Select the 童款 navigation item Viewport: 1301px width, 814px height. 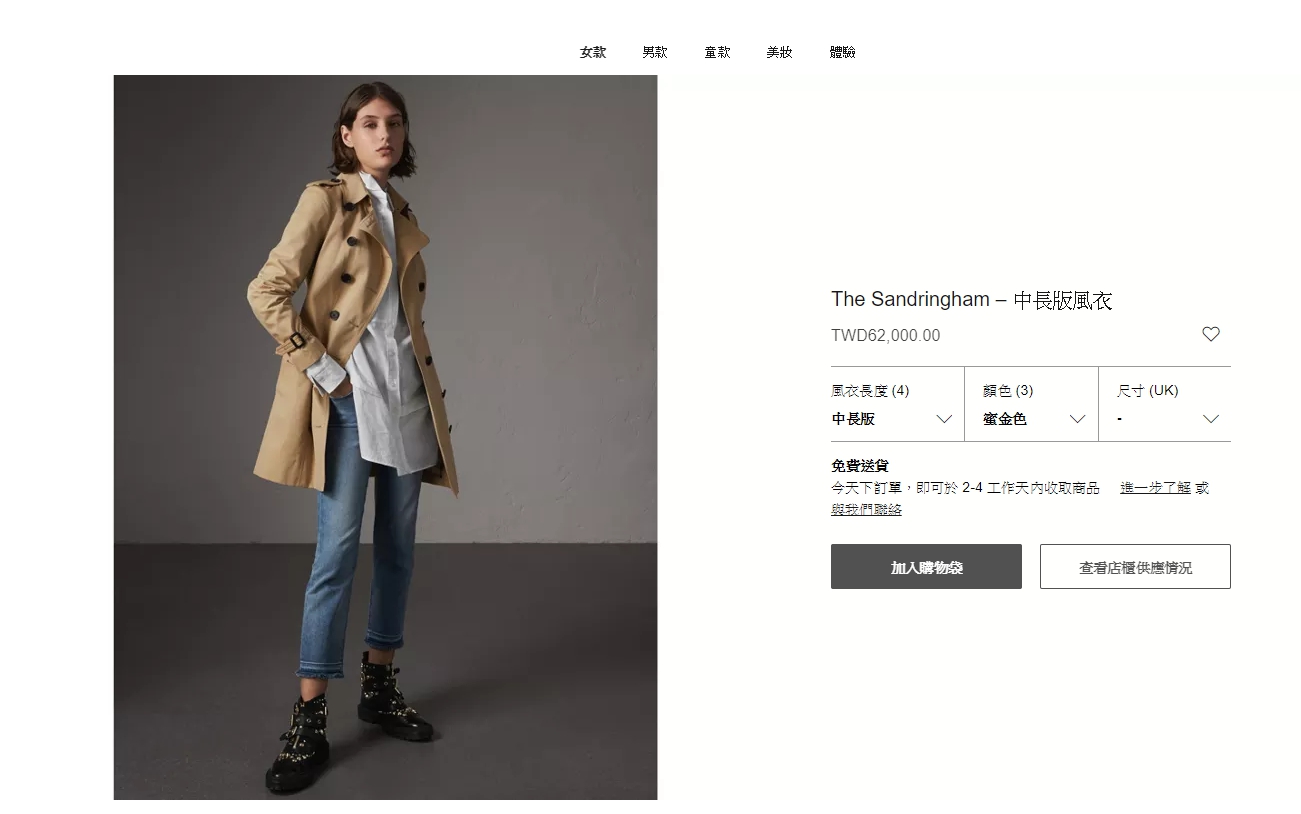tap(717, 52)
